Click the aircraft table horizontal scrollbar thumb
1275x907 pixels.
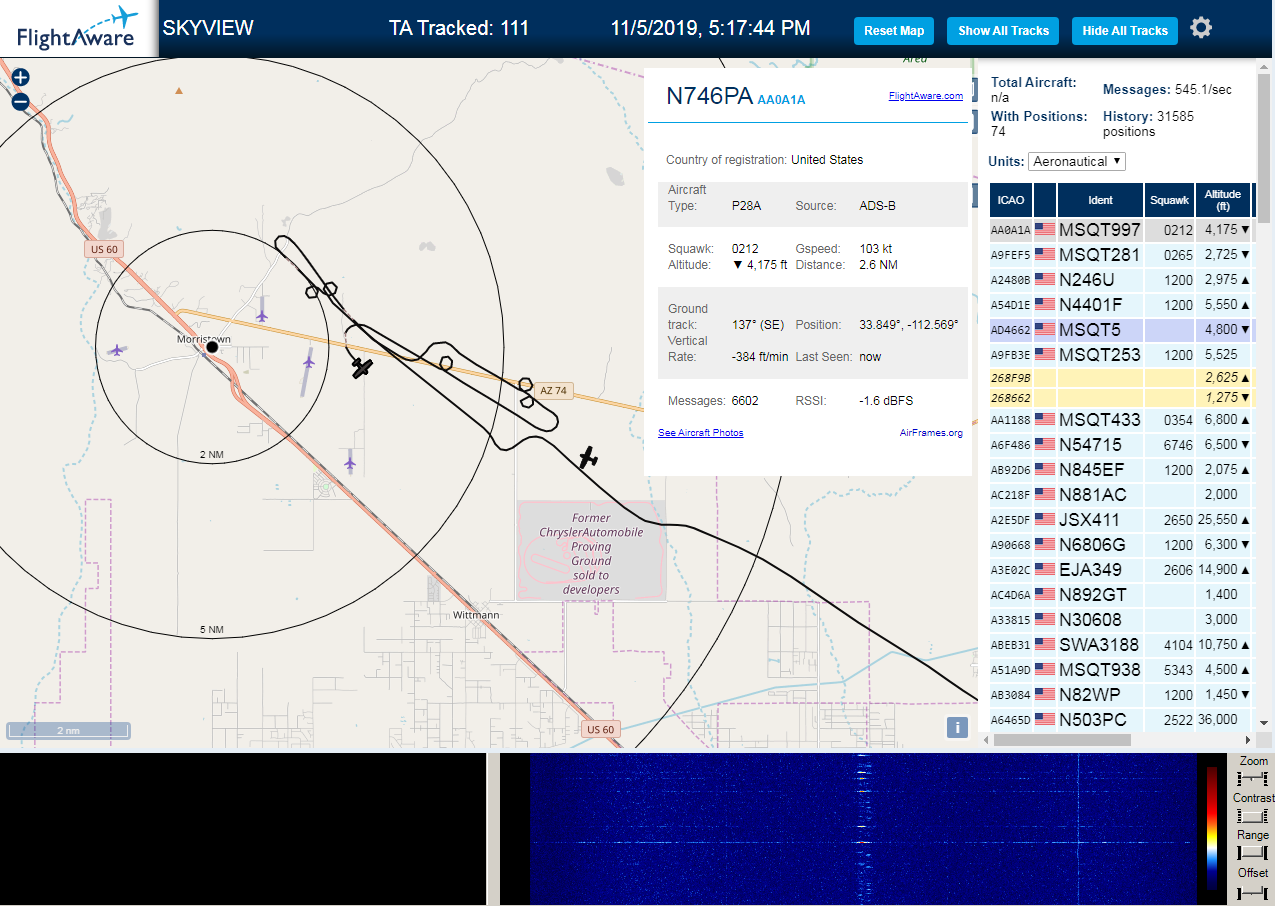[1063, 740]
